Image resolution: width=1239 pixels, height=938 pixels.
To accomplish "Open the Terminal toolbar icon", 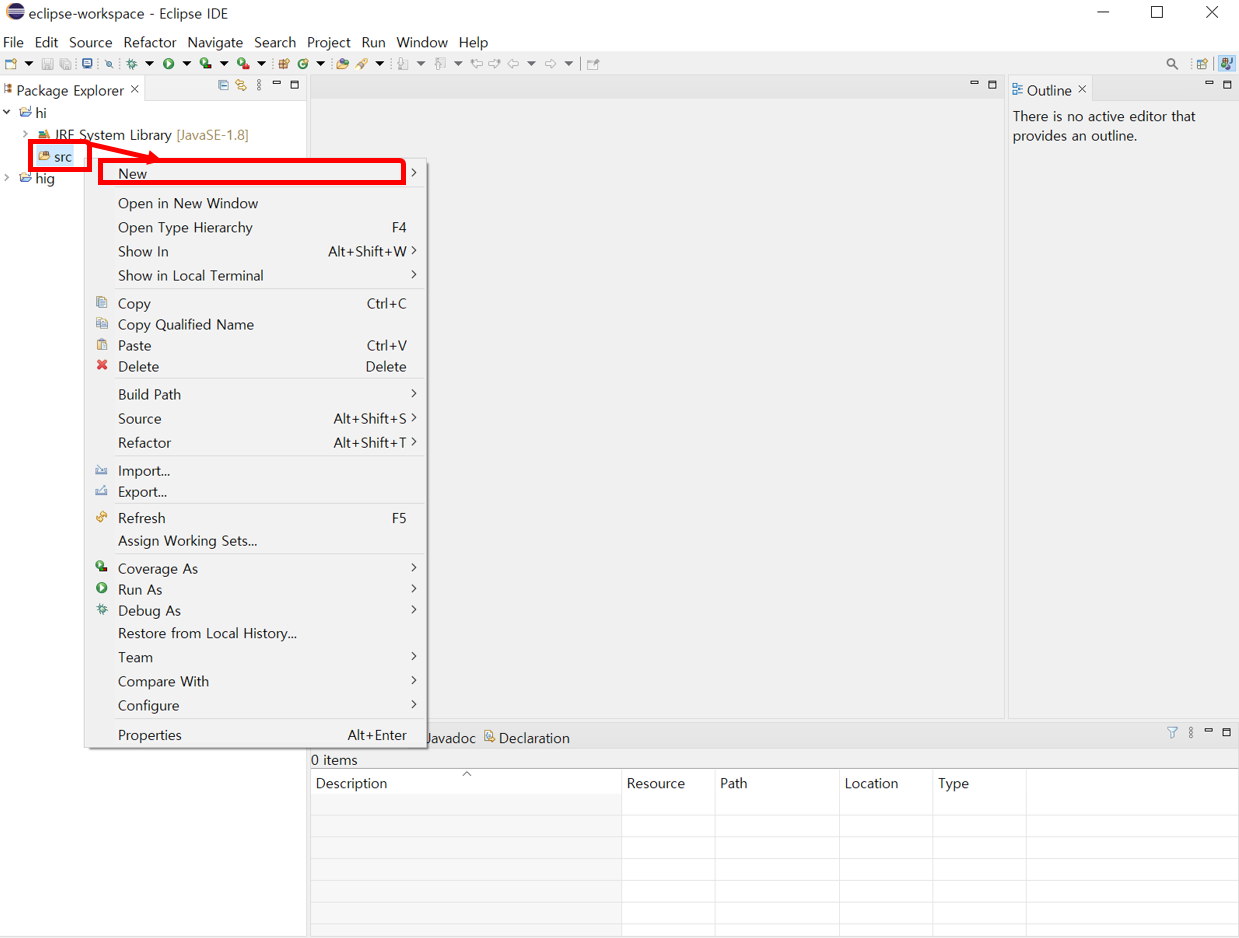I will pyautogui.click(x=87, y=63).
